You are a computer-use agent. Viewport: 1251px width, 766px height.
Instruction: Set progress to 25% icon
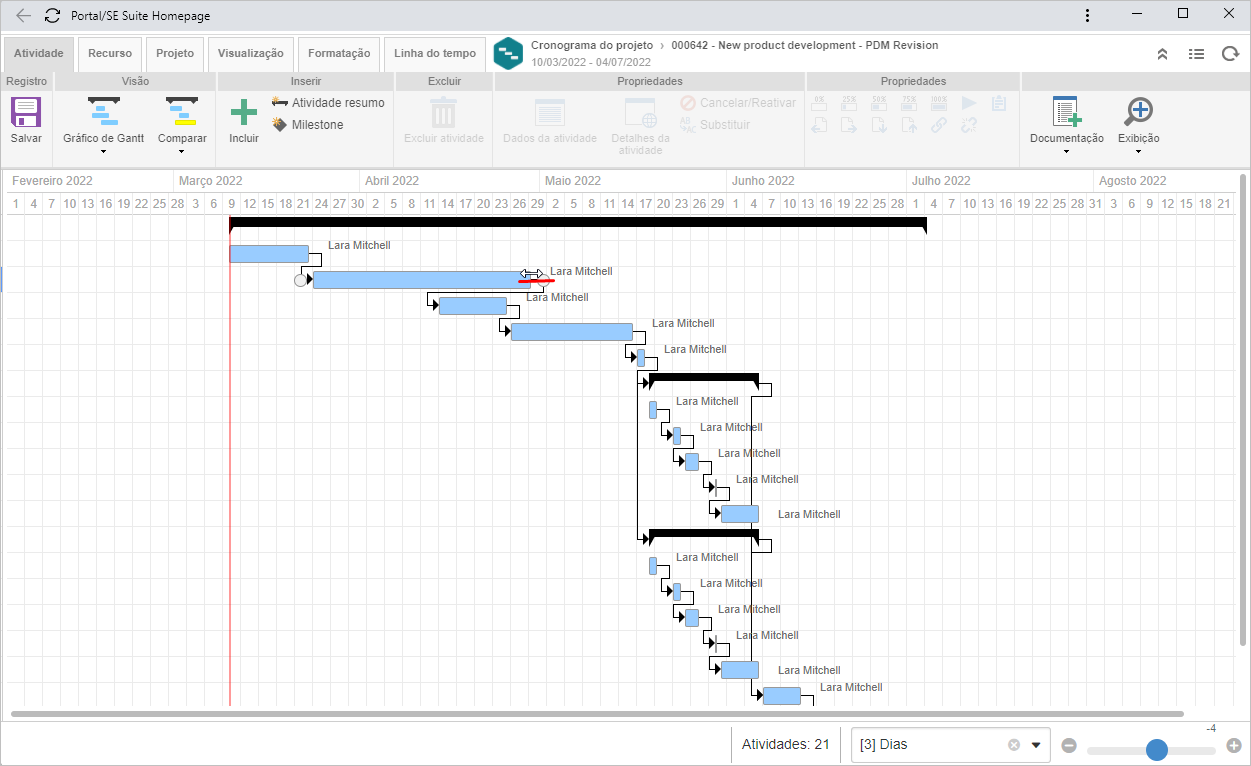click(x=849, y=102)
